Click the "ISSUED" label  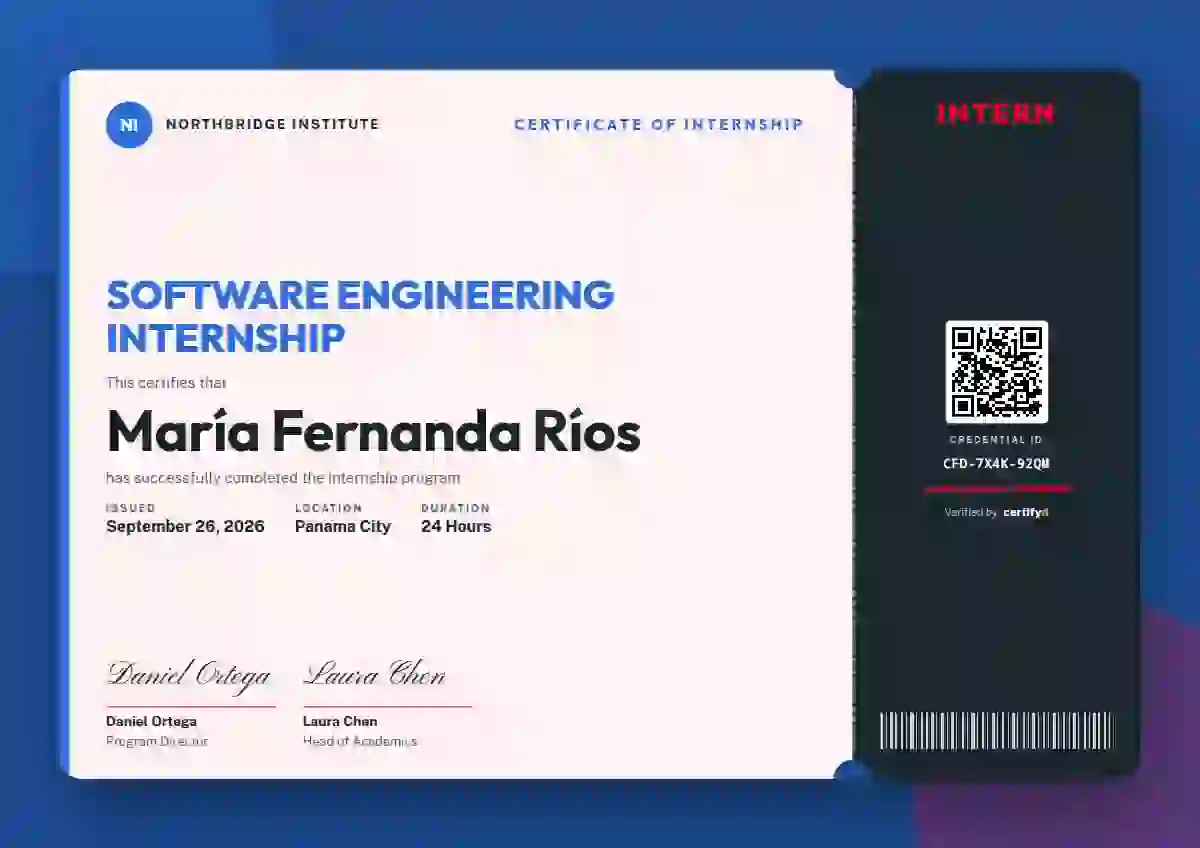131,508
